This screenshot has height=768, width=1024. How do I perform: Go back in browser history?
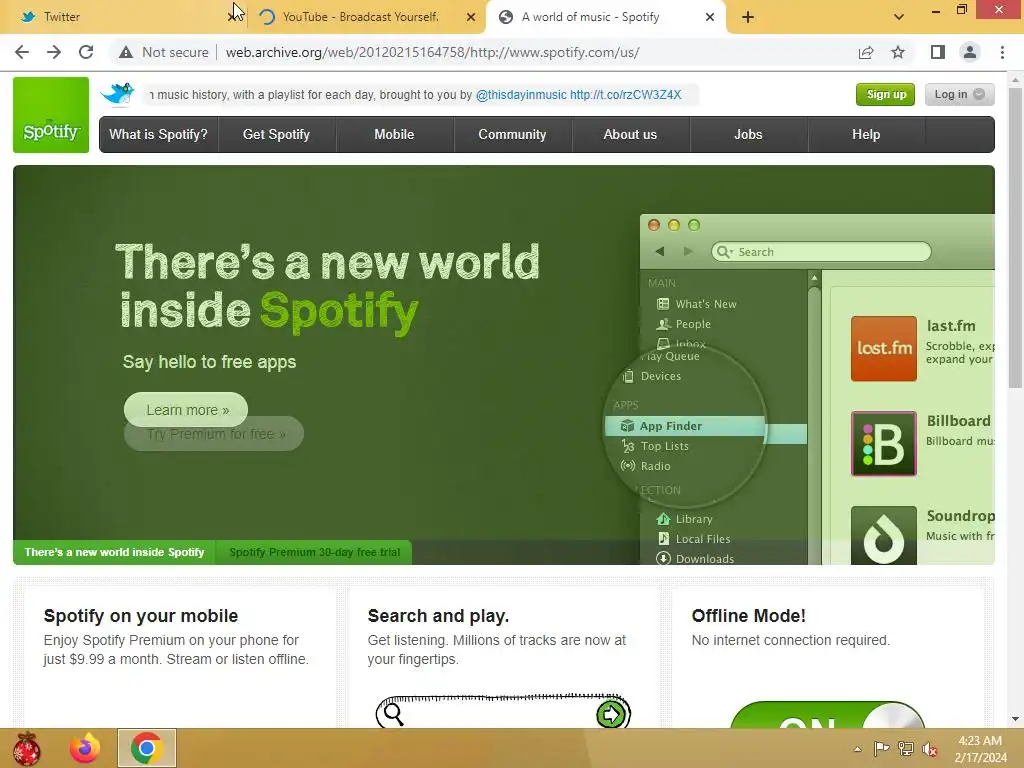click(22, 52)
